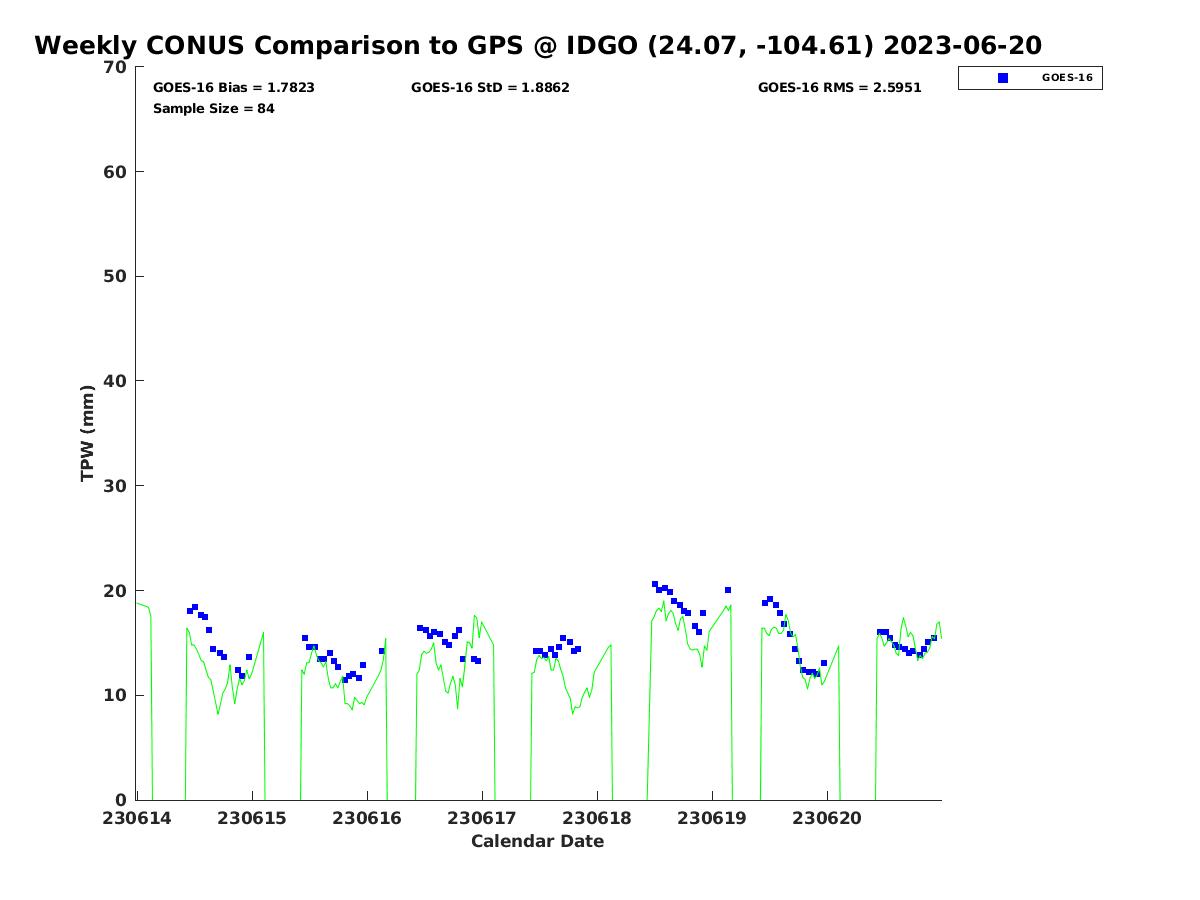Click the blue square legend marker
The height and width of the screenshot is (900, 1200).
(1003, 78)
